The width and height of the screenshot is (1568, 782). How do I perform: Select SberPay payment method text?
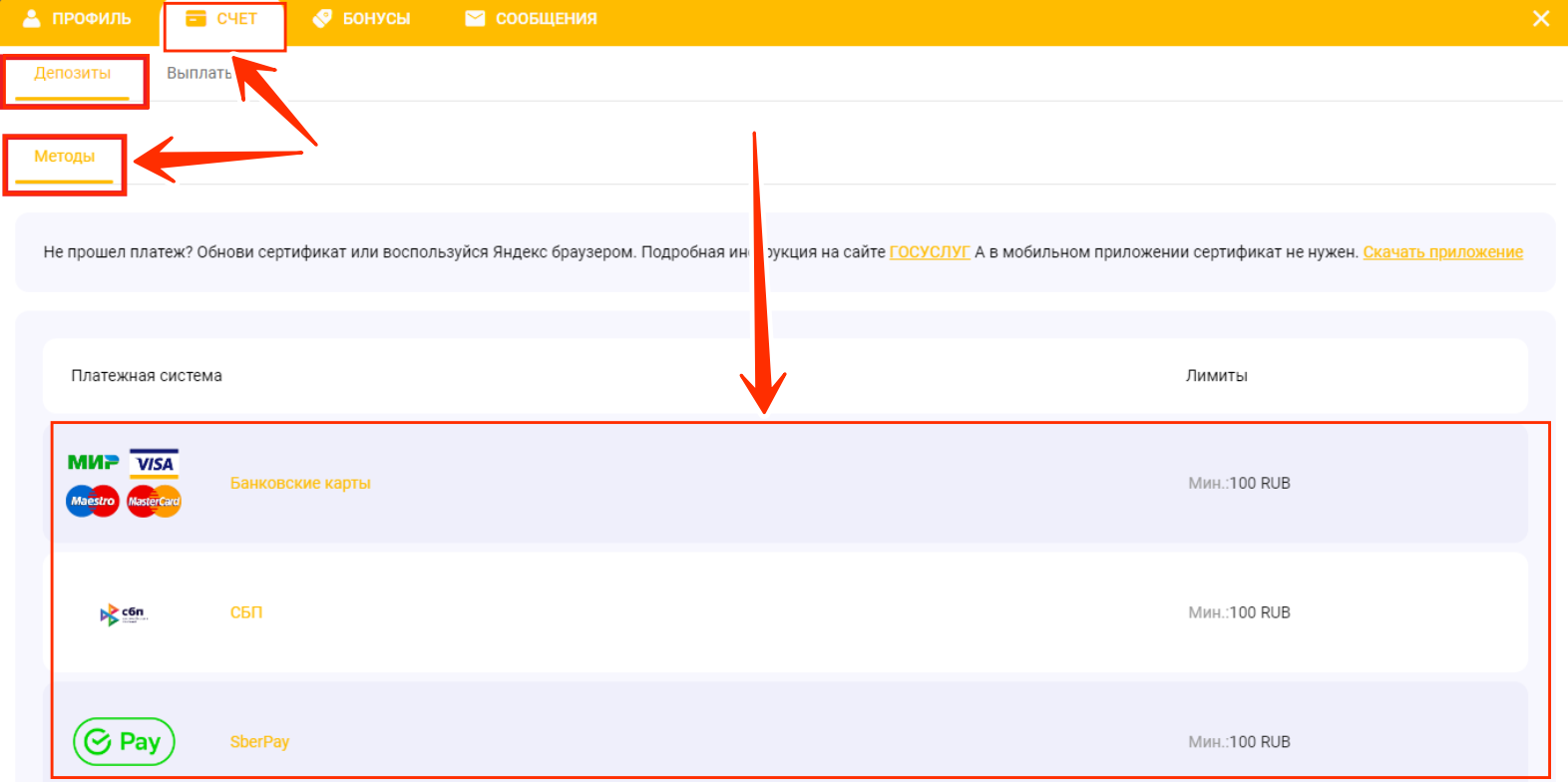tap(259, 742)
